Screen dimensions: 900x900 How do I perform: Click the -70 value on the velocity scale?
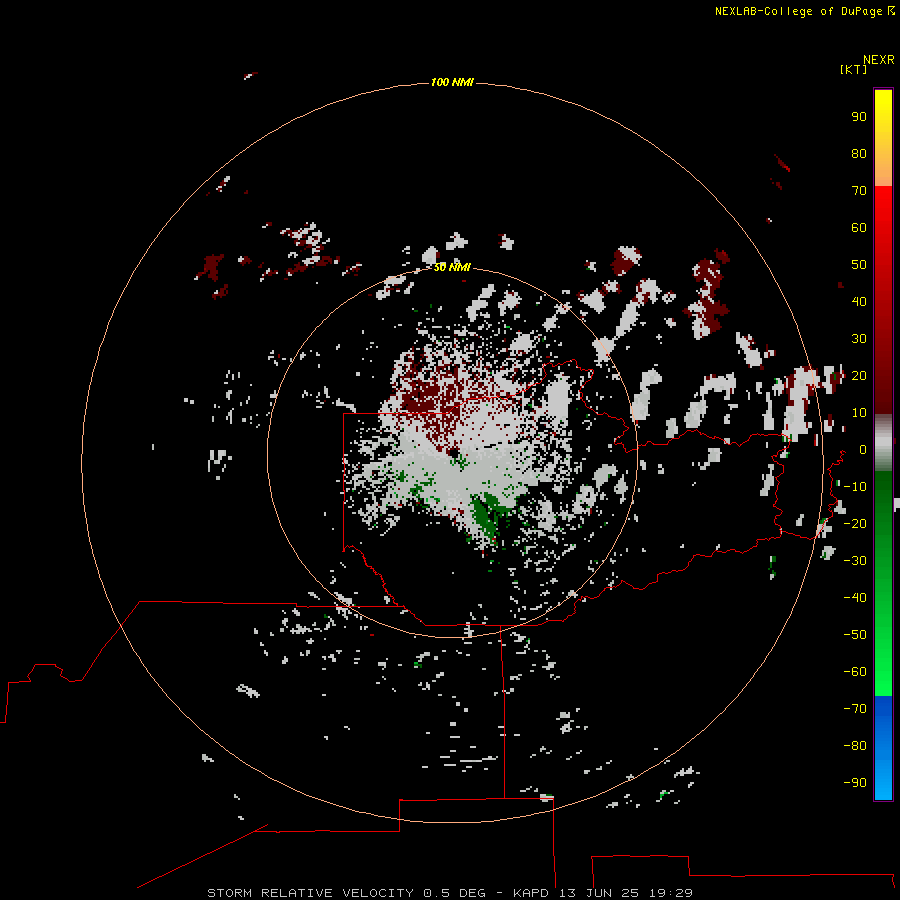click(855, 709)
